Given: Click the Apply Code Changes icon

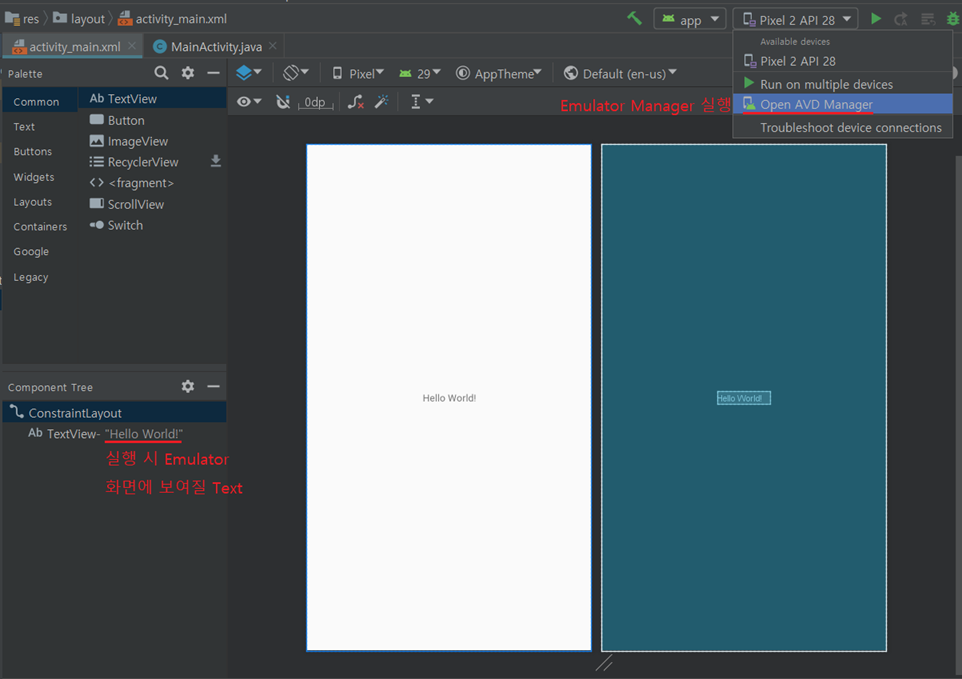Looking at the screenshot, I should [x=928, y=20].
